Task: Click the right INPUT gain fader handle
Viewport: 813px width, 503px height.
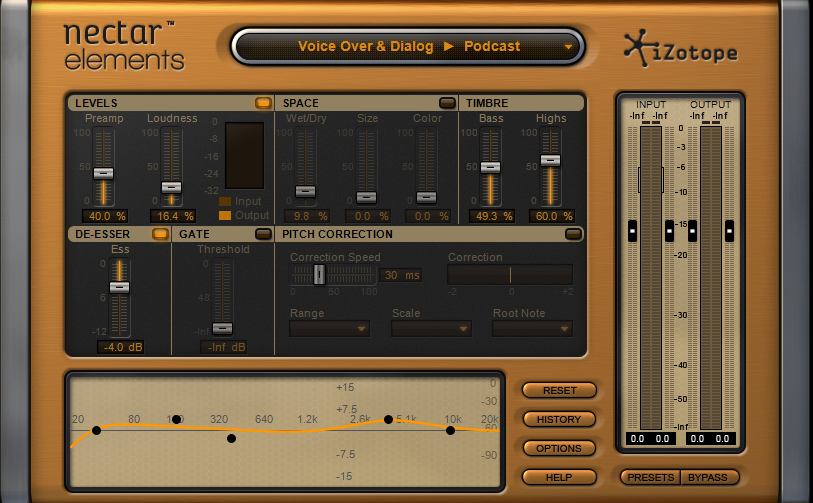Action: click(x=669, y=231)
